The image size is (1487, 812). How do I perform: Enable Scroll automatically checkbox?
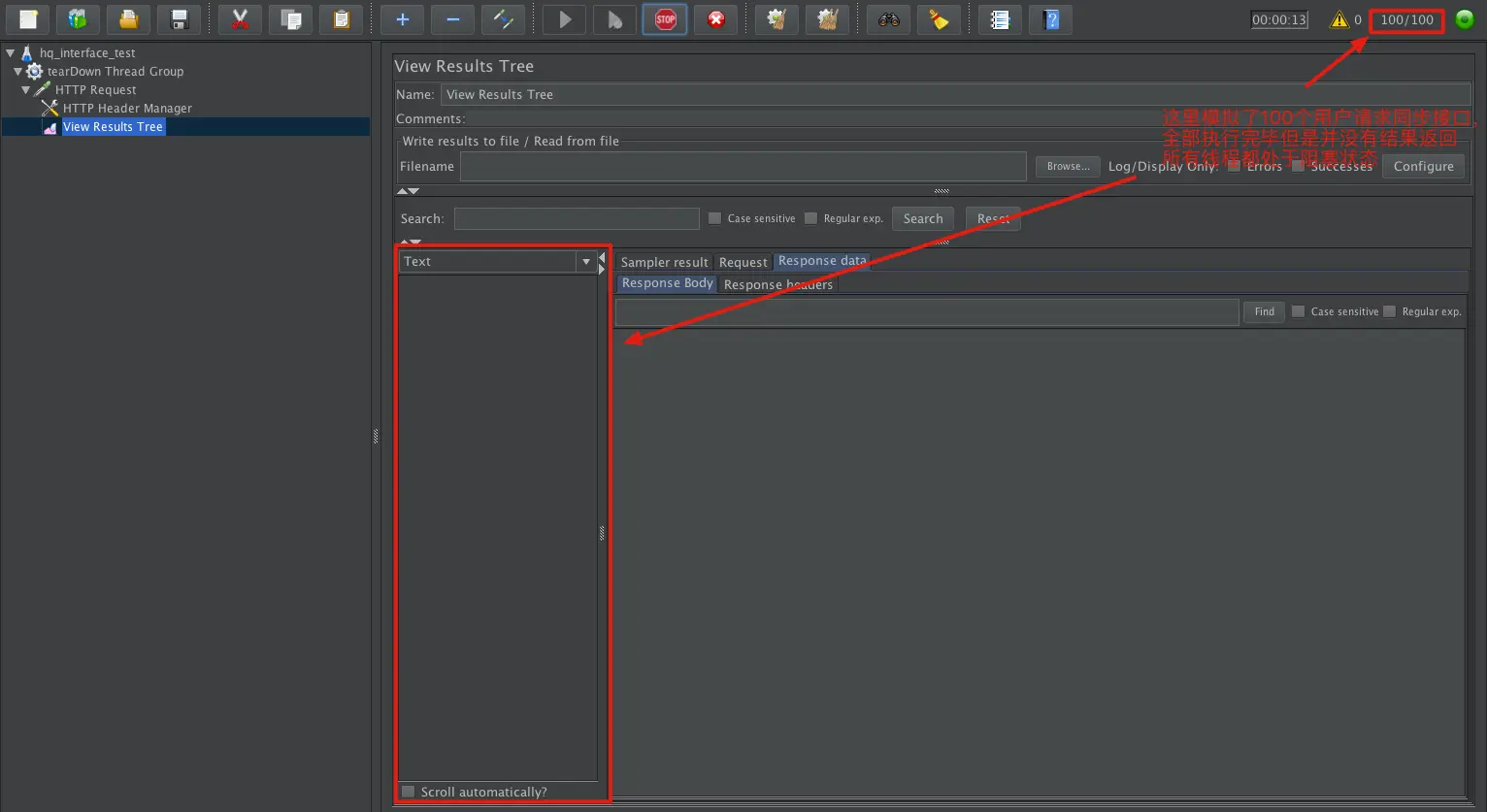click(x=408, y=792)
